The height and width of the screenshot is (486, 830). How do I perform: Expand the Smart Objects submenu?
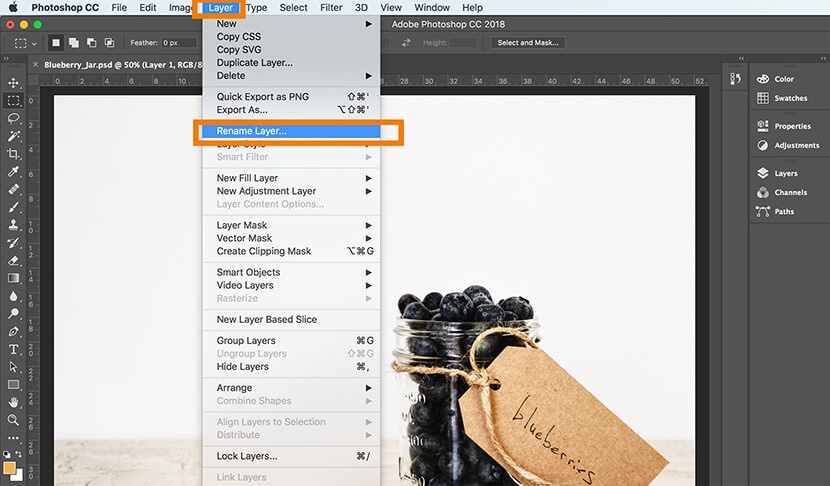[x=290, y=272]
